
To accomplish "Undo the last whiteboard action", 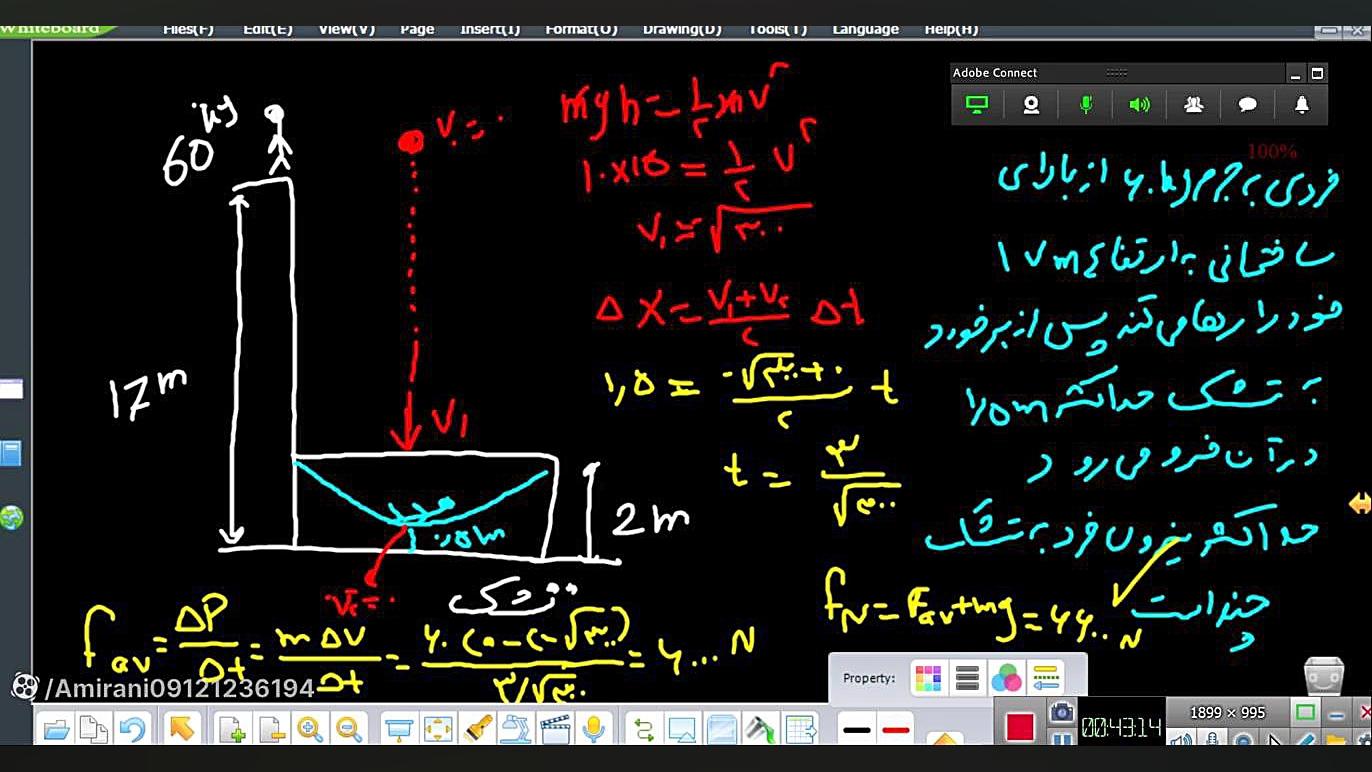I will click(132, 730).
